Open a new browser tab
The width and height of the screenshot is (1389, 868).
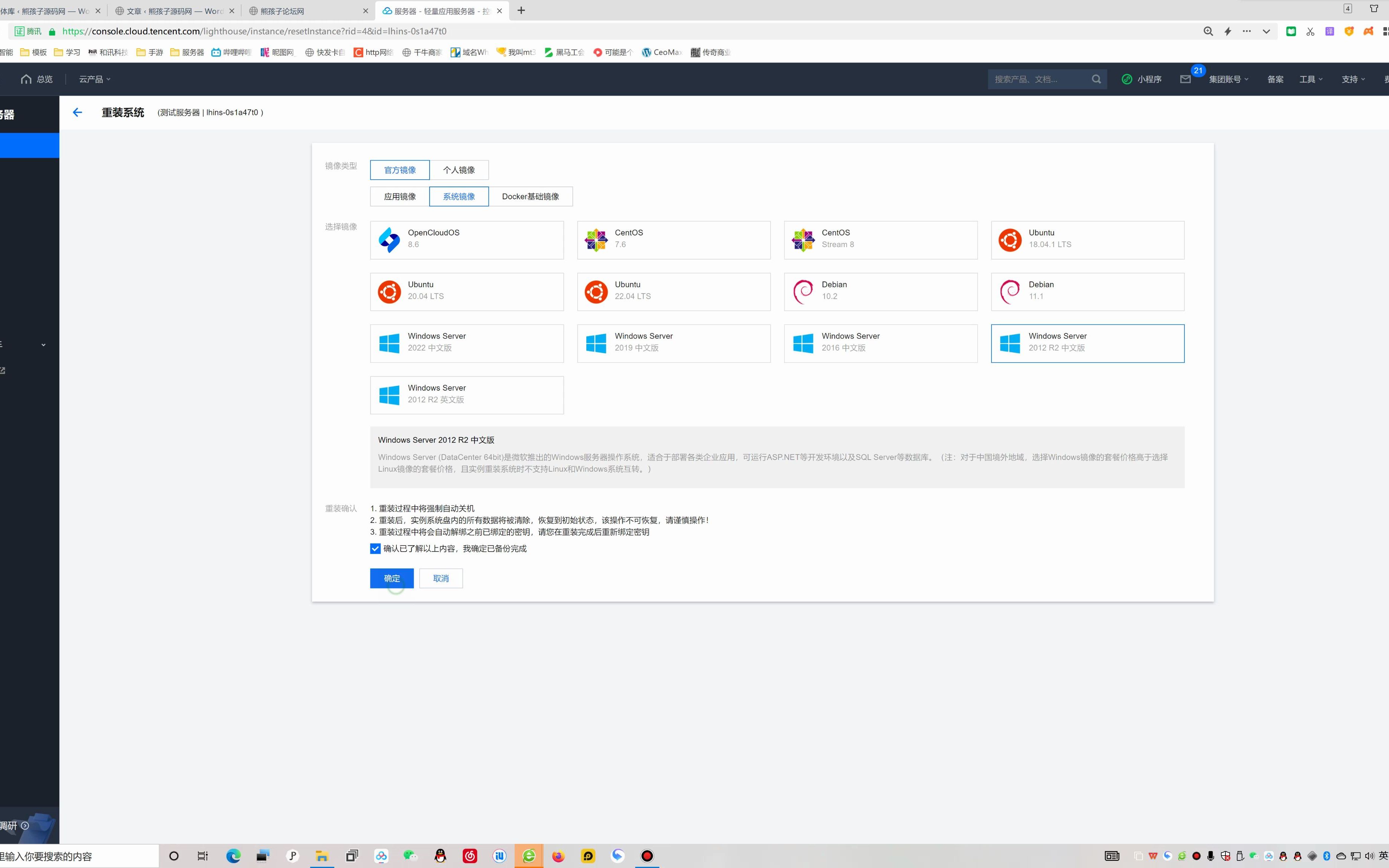(521, 10)
